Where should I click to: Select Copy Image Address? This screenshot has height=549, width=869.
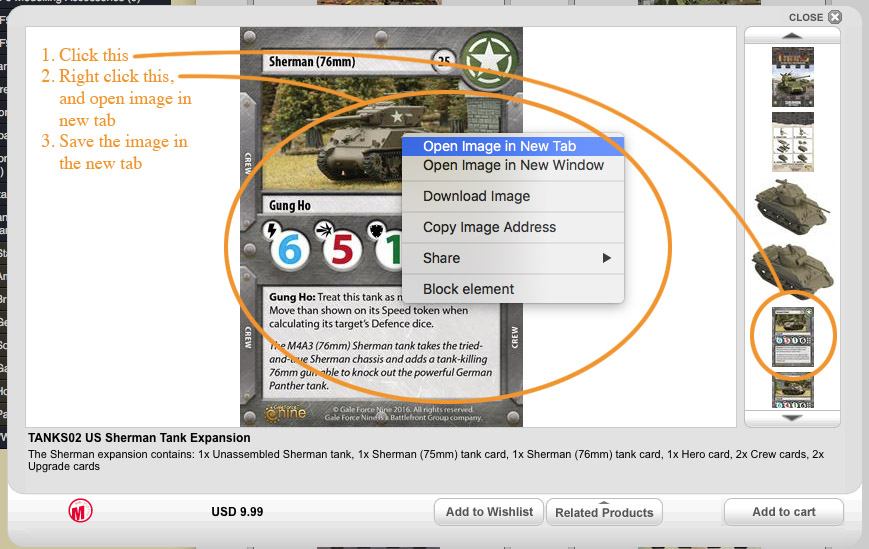513,227
